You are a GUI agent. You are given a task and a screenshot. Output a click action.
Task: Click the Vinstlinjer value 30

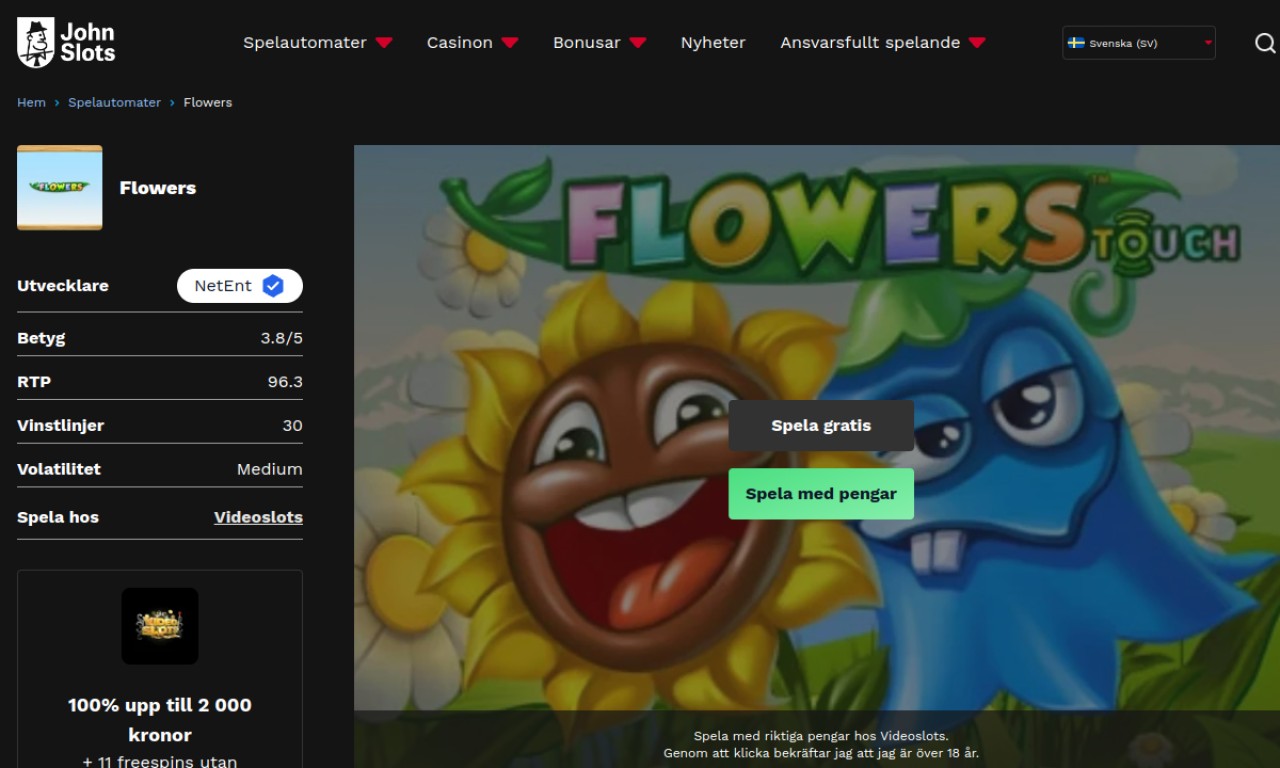tap(292, 426)
